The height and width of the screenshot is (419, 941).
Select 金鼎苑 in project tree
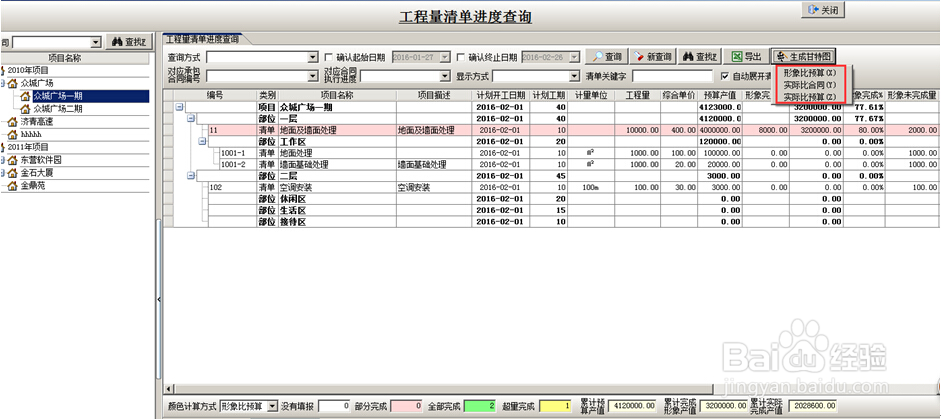32,185
